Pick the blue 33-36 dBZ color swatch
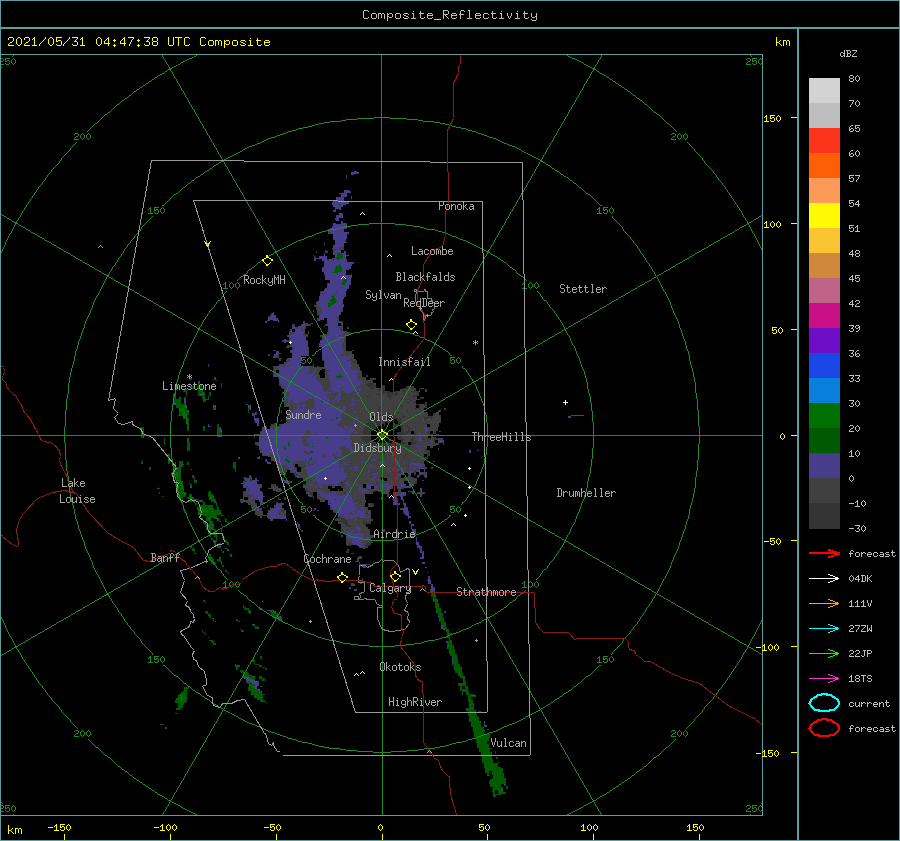The width and height of the screenshot is (900, 841). 824,366
